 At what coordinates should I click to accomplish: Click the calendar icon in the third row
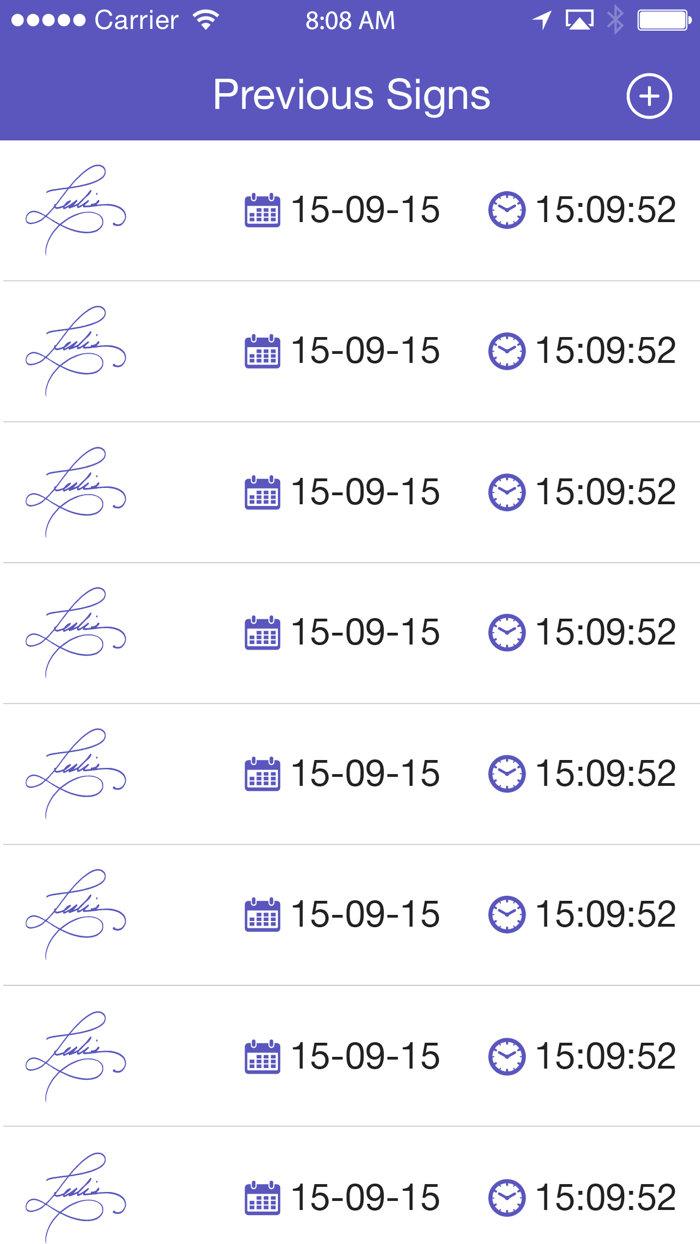261,492
